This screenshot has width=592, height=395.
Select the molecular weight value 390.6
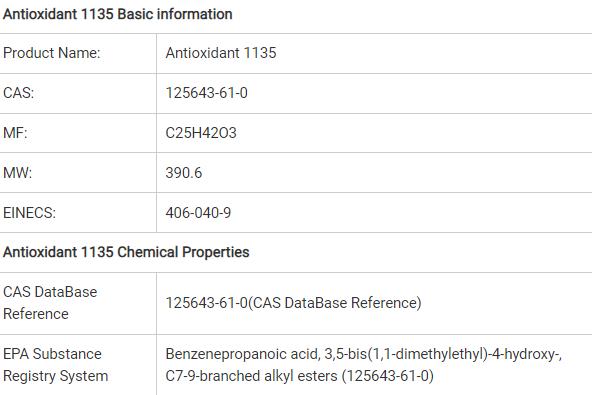pyautogui.click(x=183, y=173)
